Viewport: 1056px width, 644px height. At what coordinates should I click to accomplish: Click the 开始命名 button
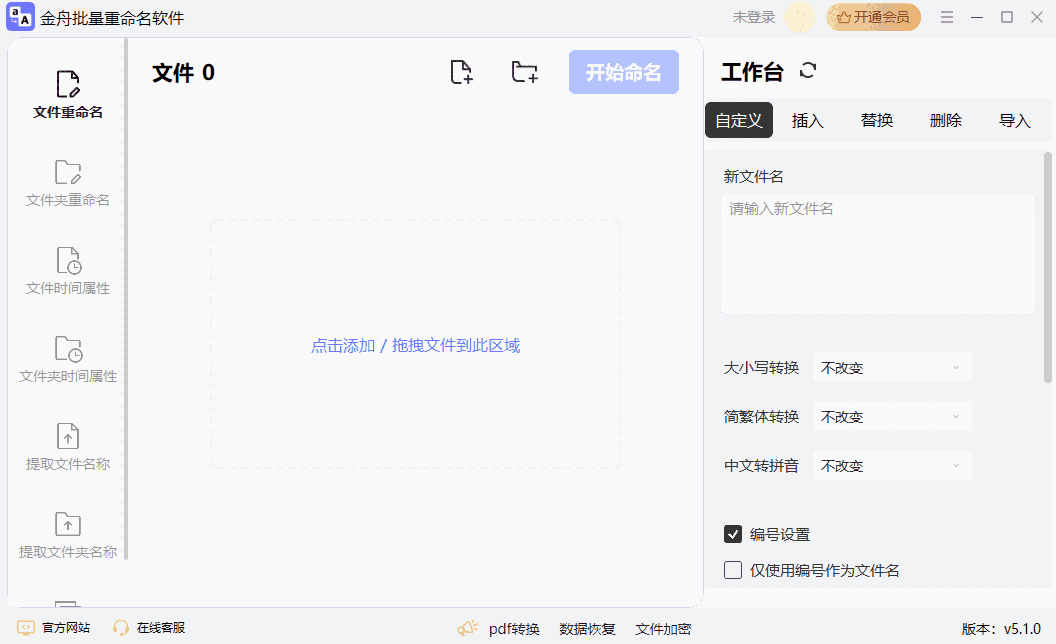pos(623,71)
